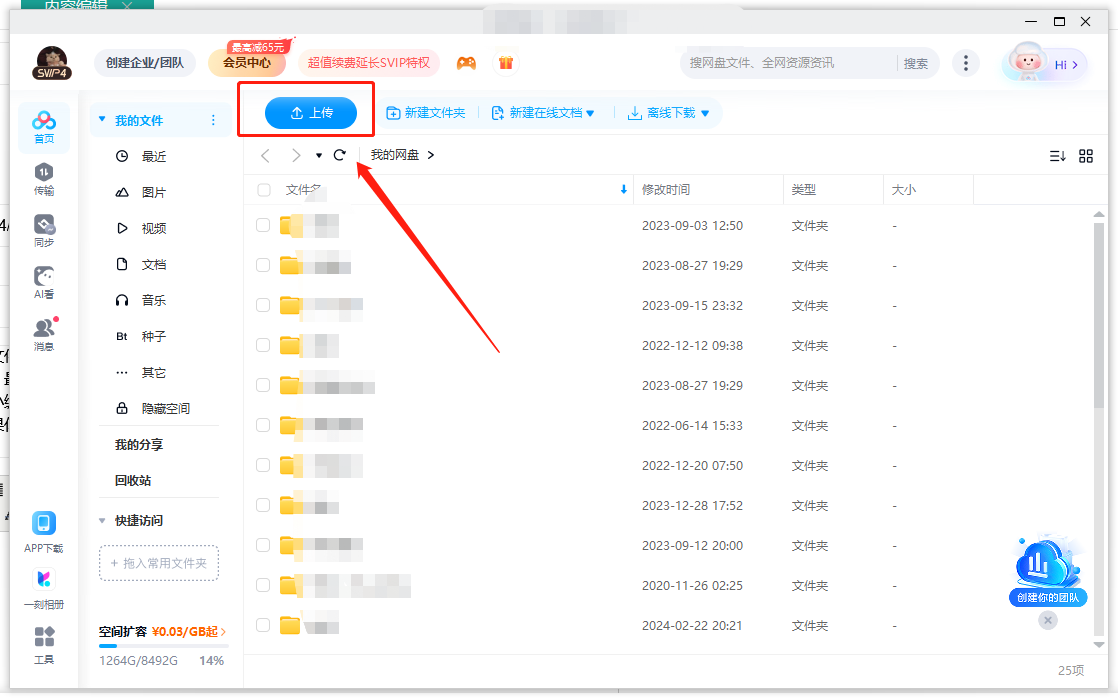
Task: Close the 创建你的团队 floating promo
Action: (1047, 620)
